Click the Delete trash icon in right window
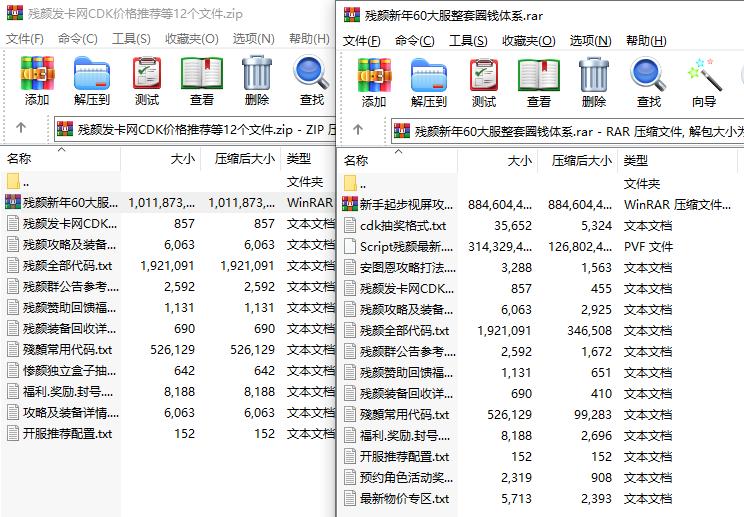Image resolution: width=744 pixels, height=517 pixels. coord(593,81)
